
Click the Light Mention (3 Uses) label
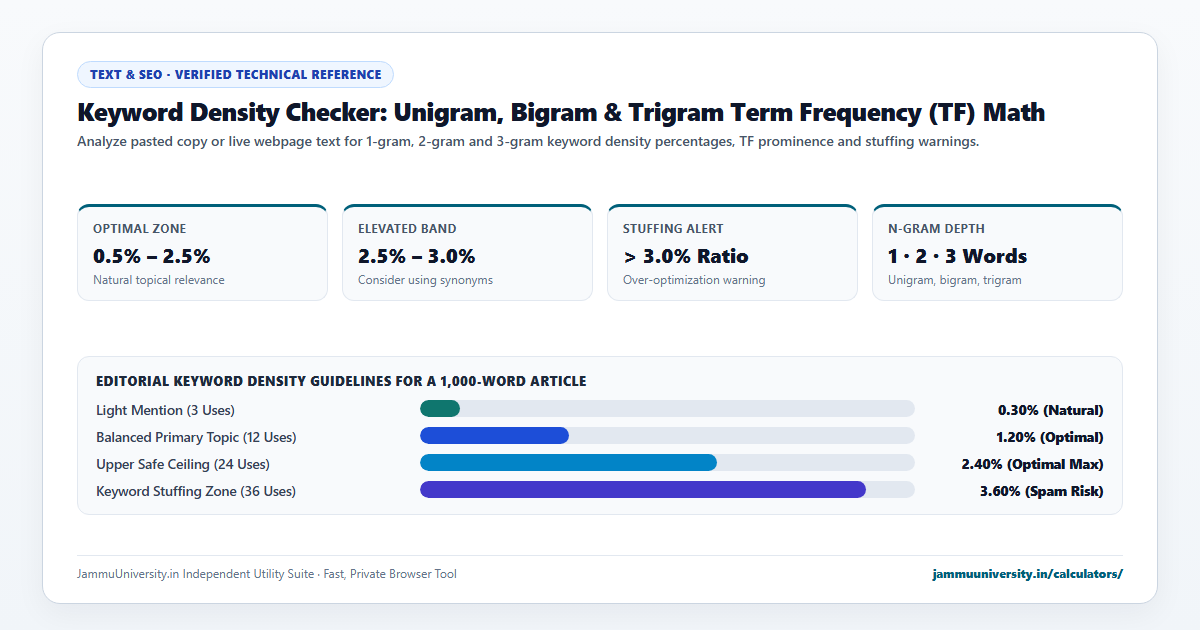coord(165,410)
